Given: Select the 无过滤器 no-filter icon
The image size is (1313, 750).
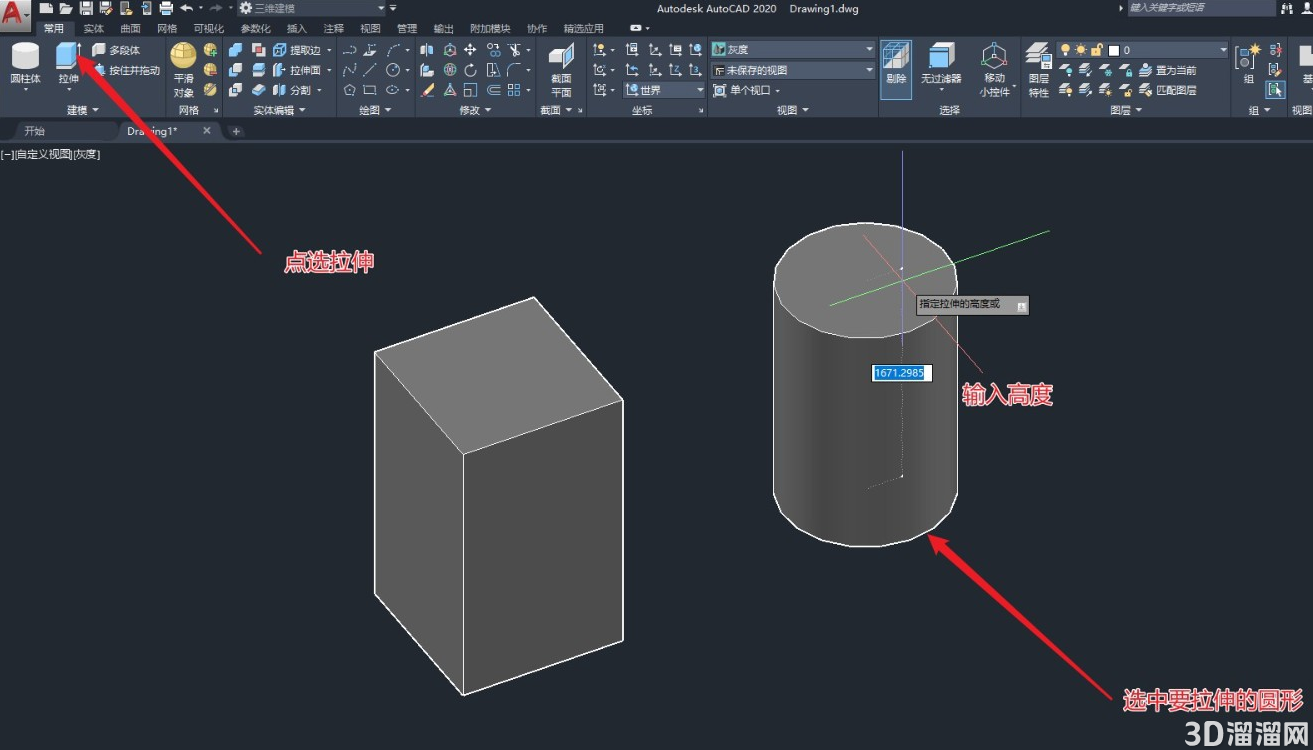Looking at the screenshot, I should click(x=941, y=65).
